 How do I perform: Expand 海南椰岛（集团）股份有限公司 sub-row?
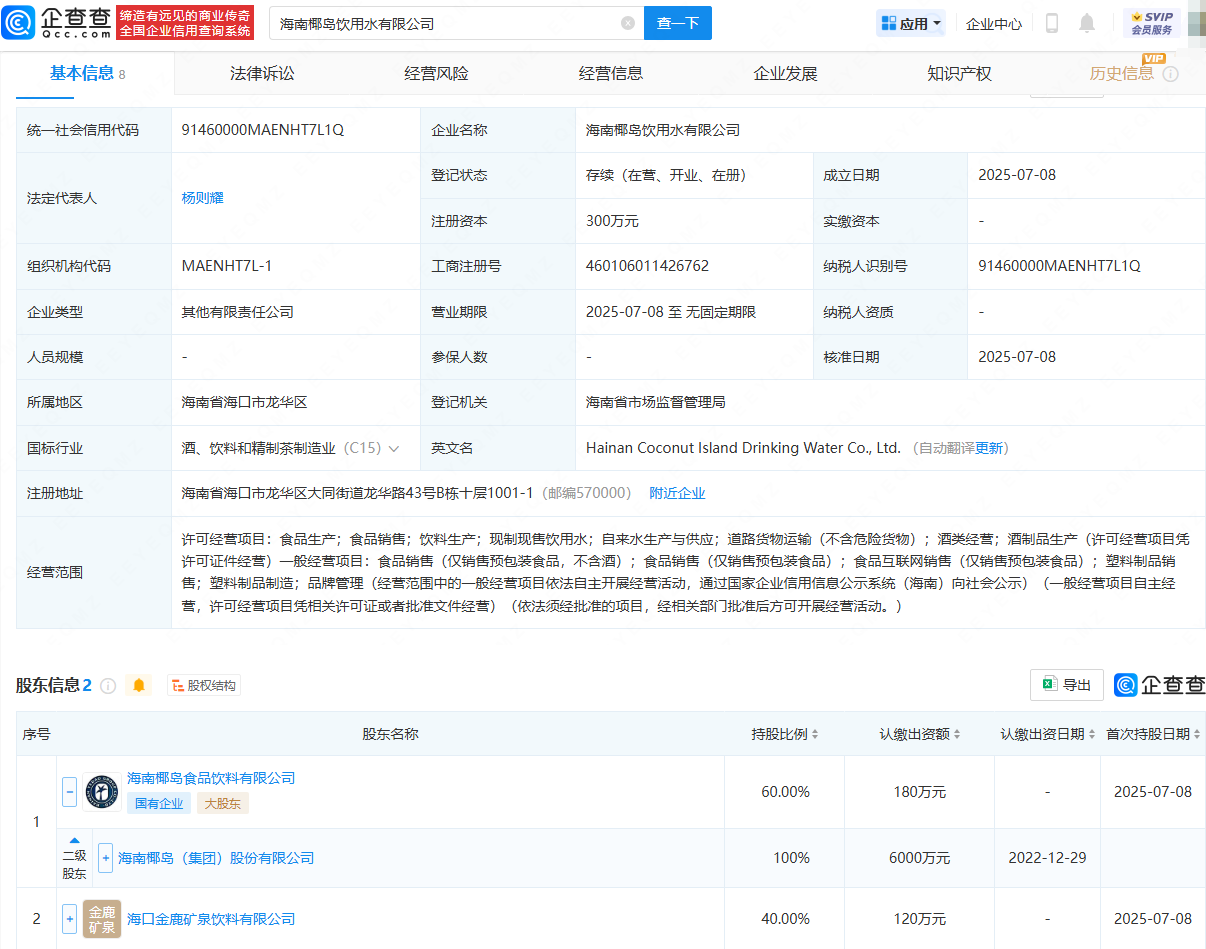[105, 858]
